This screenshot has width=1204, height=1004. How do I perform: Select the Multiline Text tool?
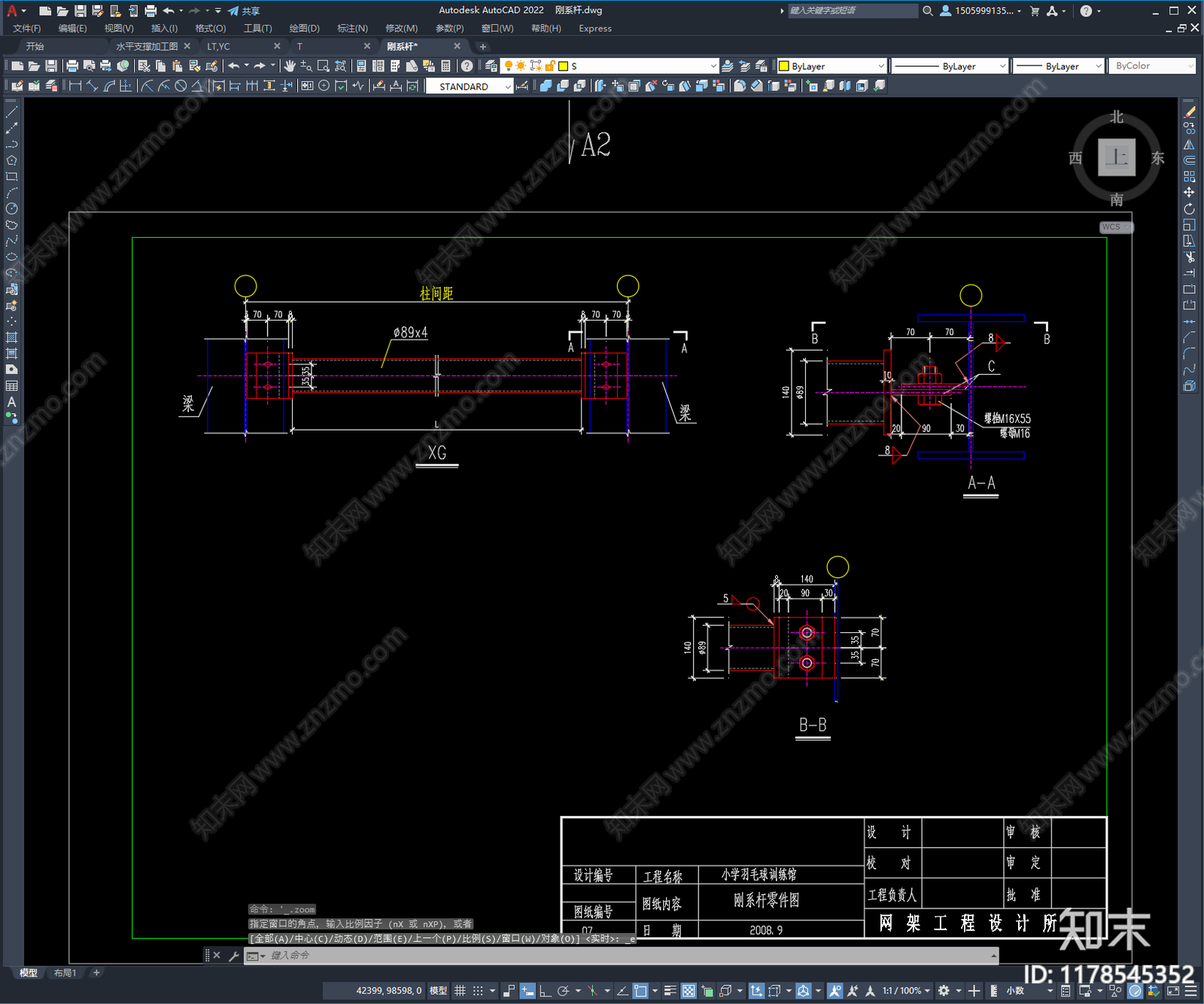(x=11, y=402)
